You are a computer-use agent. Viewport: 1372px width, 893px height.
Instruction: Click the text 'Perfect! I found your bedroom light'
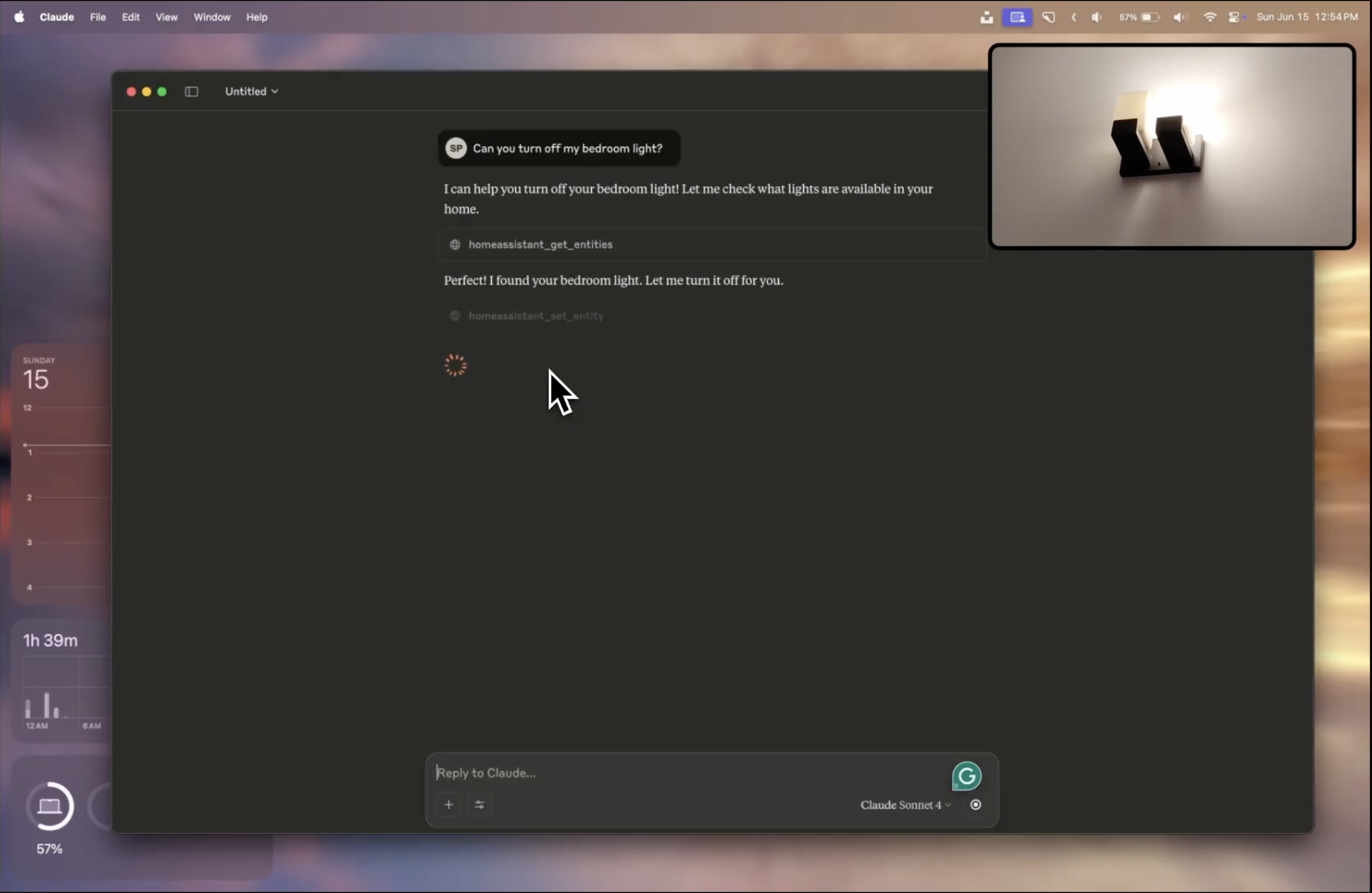click(x=542, y=280)
